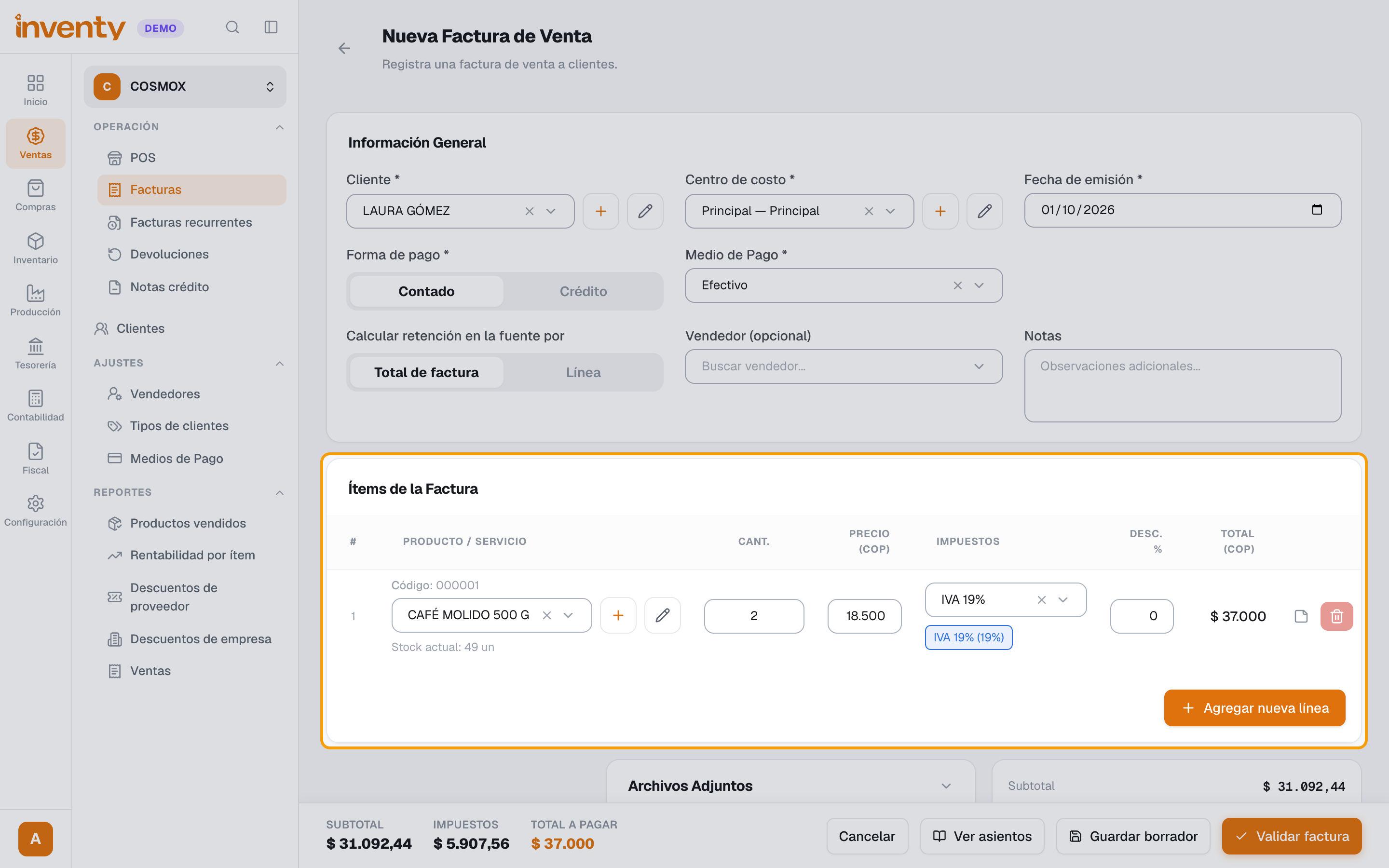Open Clientes in the sidebar

pos(185,328)
